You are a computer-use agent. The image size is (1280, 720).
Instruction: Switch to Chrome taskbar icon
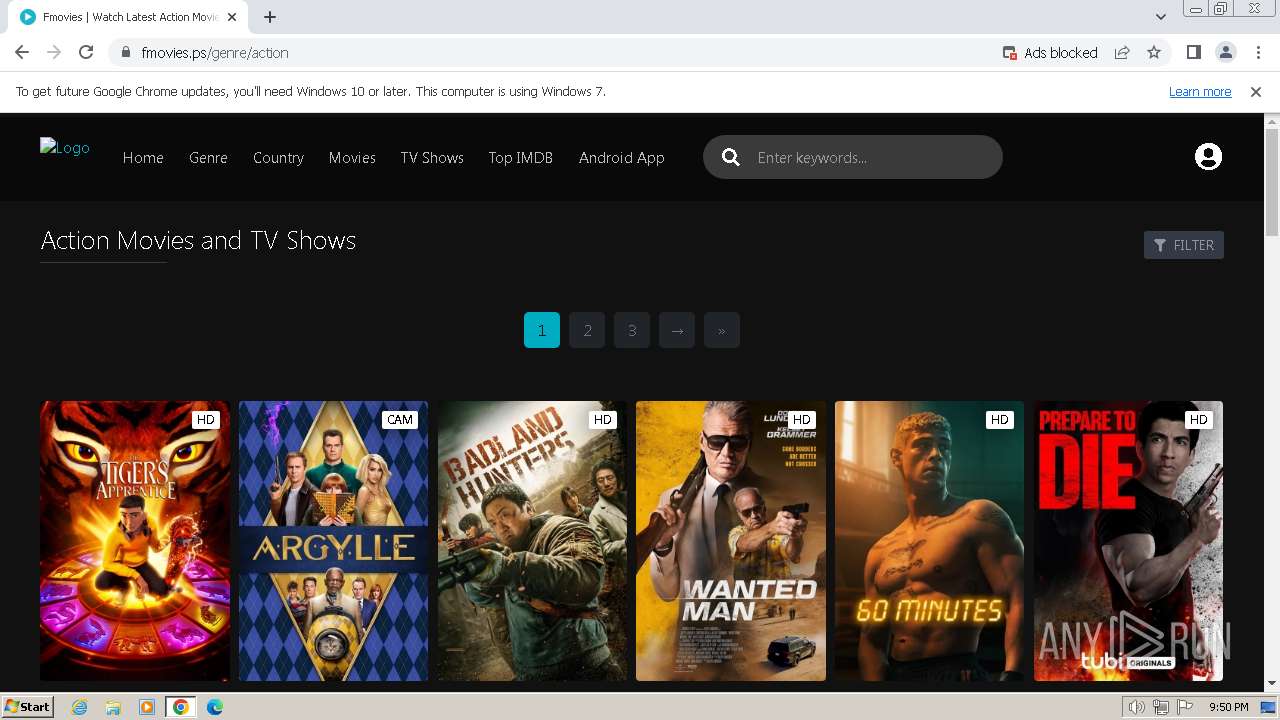181,707
